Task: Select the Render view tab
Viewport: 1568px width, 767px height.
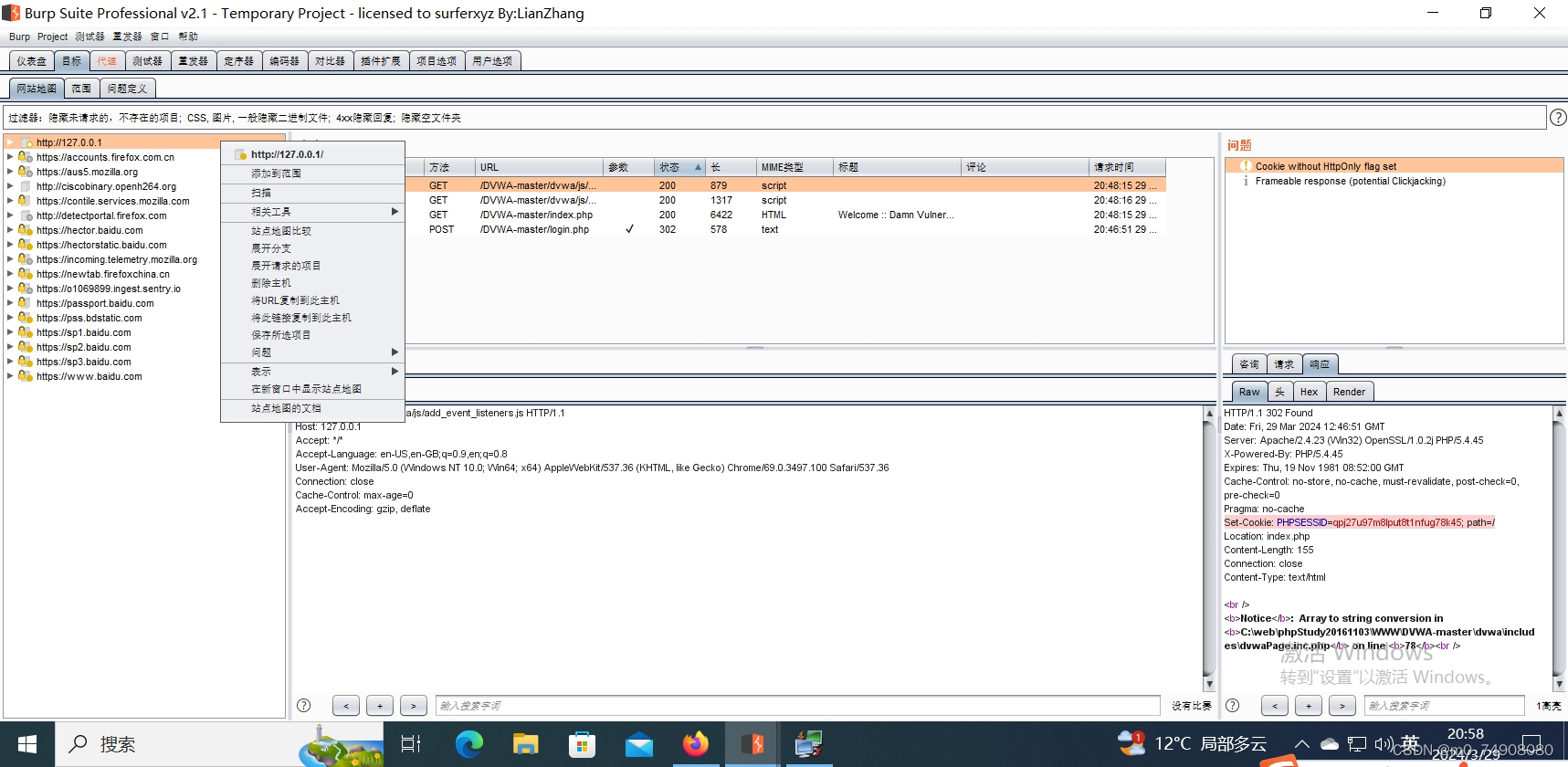Action: (1349, 392)
